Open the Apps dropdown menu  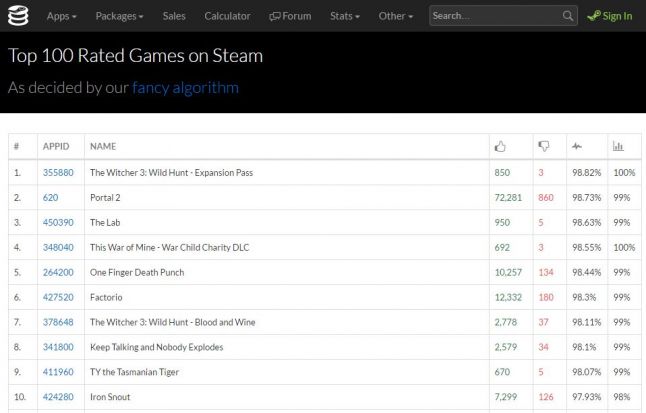click(x=61, y=16)
